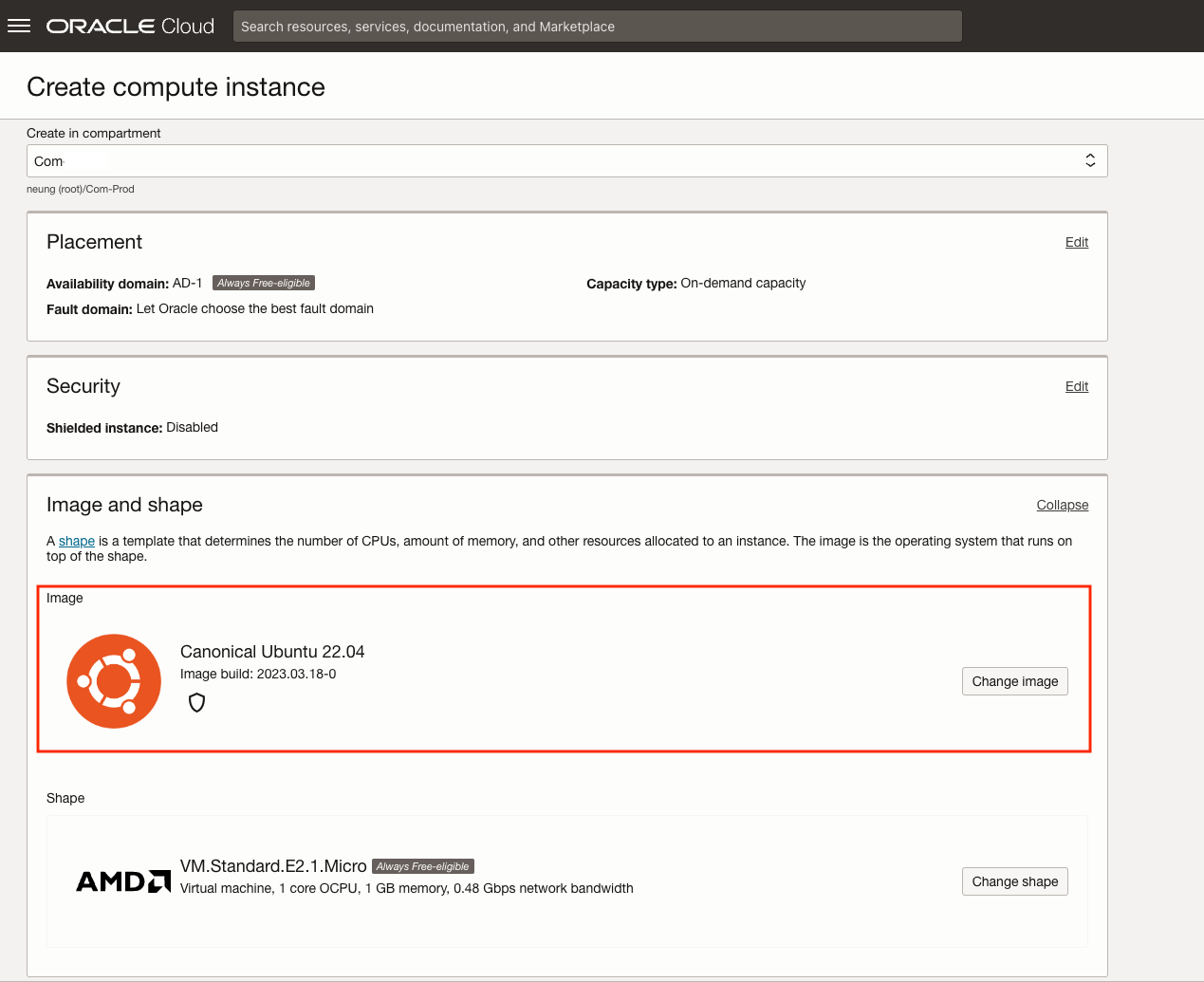The width and height of the screenshot is (1204, 982).
Task: Click the shield icon under Ubuntu image
Action: 196,702
